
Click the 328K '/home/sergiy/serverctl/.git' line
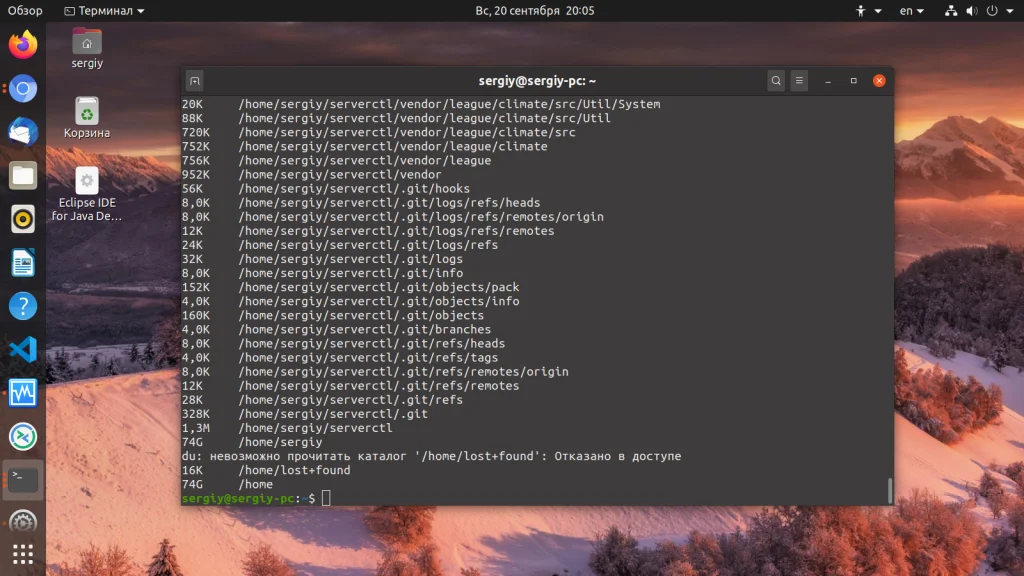pos(305,414)
